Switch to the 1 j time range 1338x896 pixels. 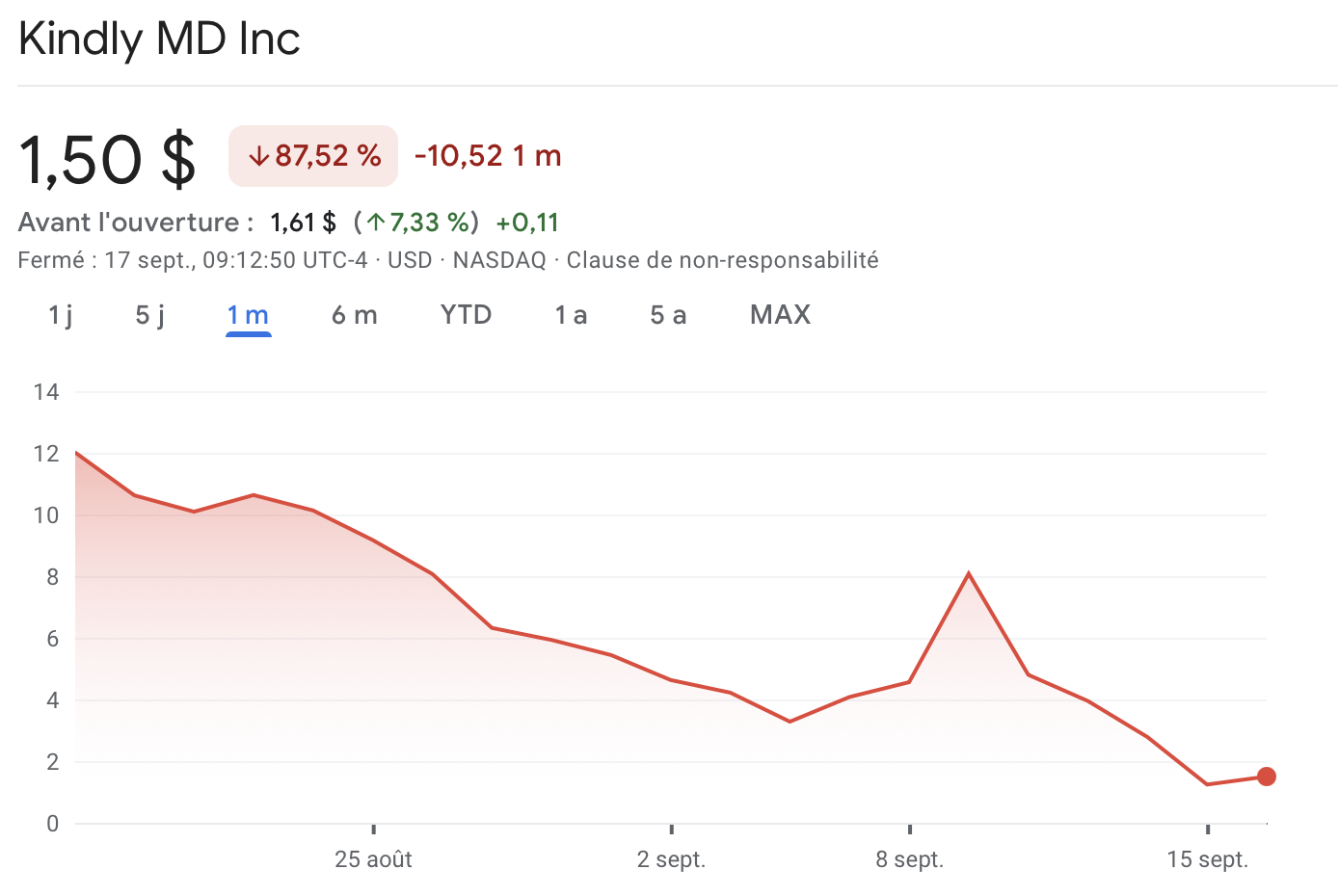point(58,314)
